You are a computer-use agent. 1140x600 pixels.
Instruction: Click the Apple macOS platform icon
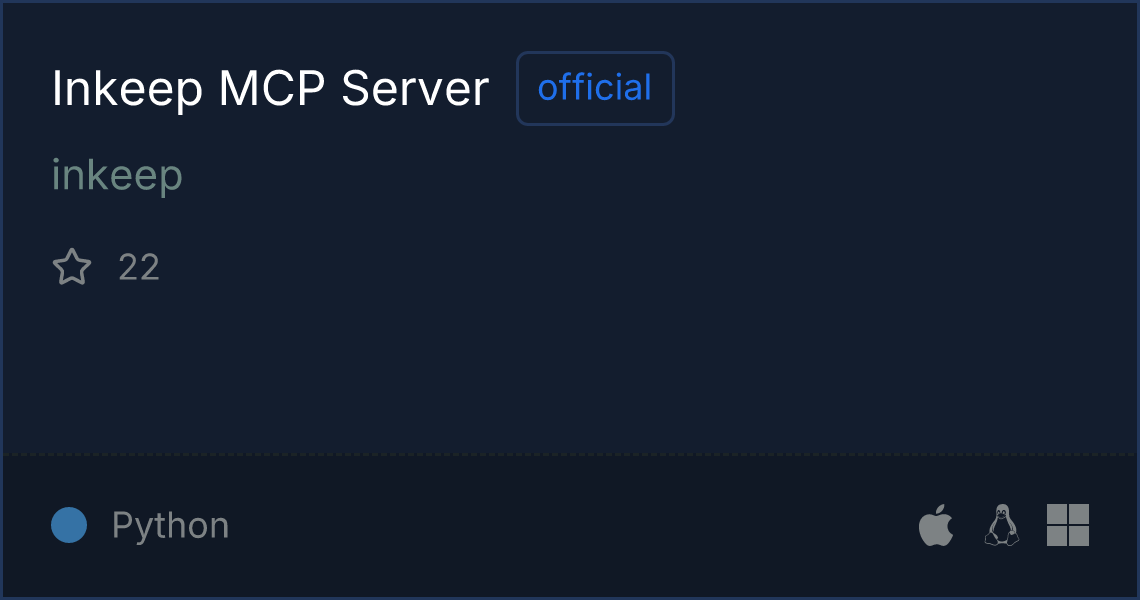coord(936,524)
